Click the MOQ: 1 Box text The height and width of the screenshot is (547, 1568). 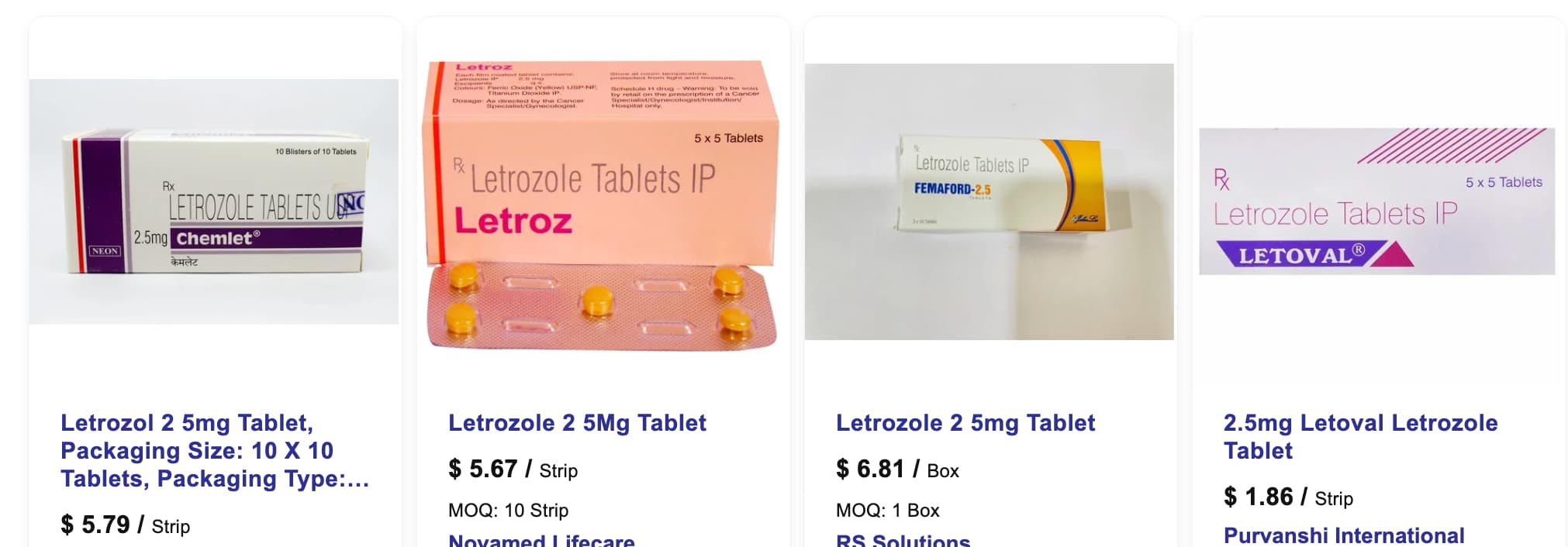pyautogui.click(x=887, y=511)
